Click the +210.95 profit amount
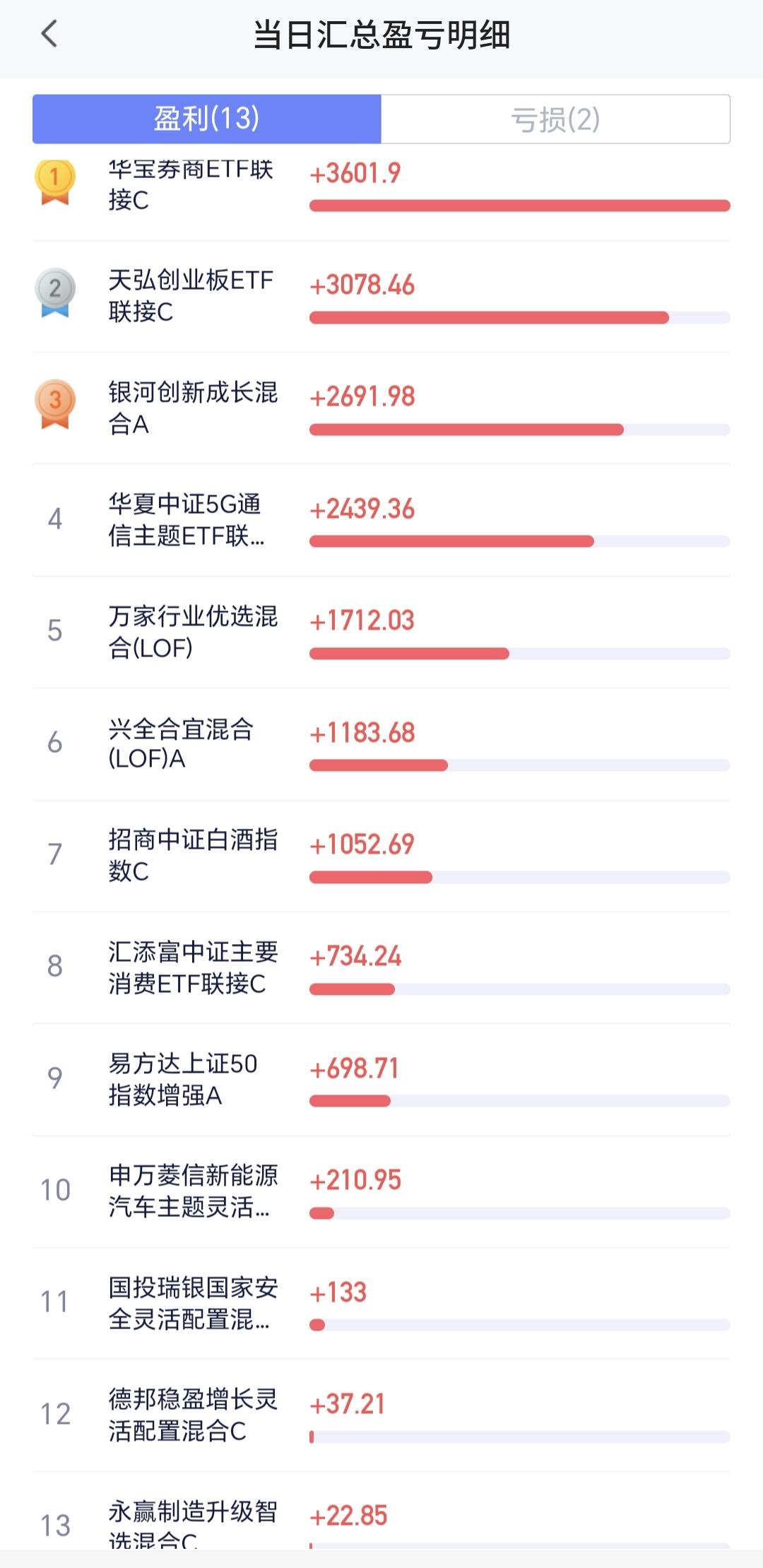 355,1180
